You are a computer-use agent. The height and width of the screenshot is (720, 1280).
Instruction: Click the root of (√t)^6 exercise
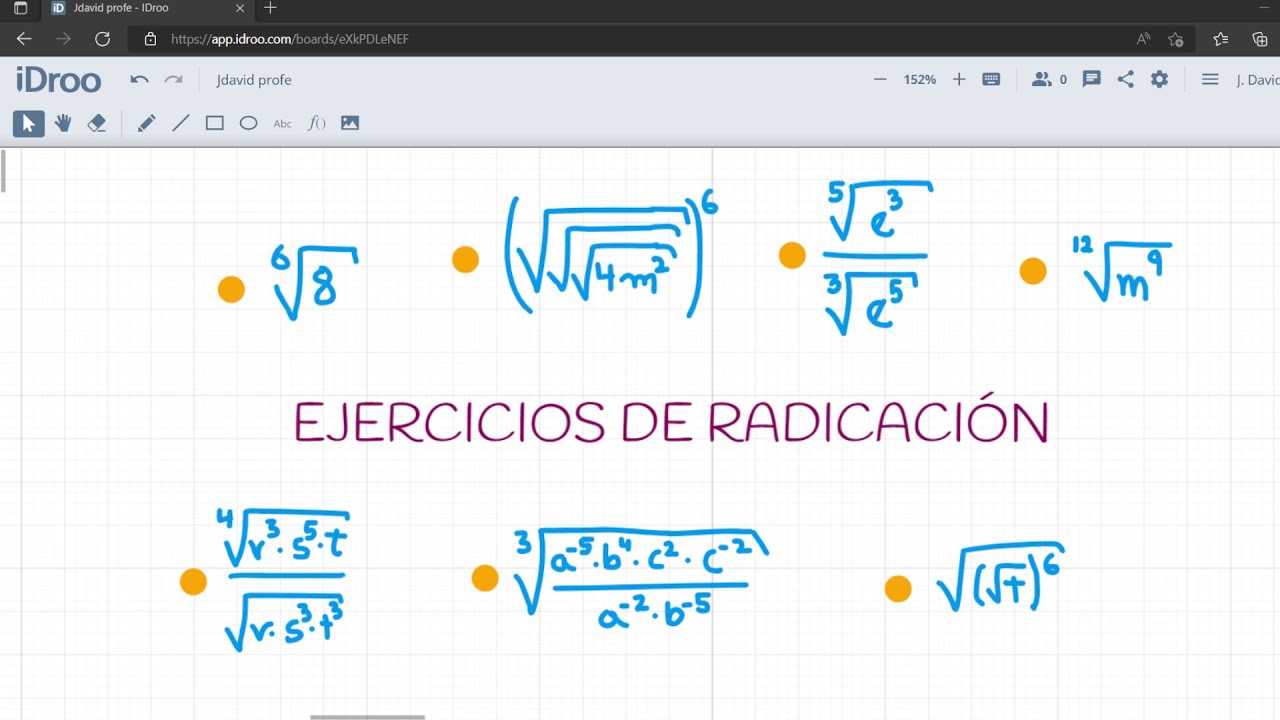click(x=1001, y=578)
